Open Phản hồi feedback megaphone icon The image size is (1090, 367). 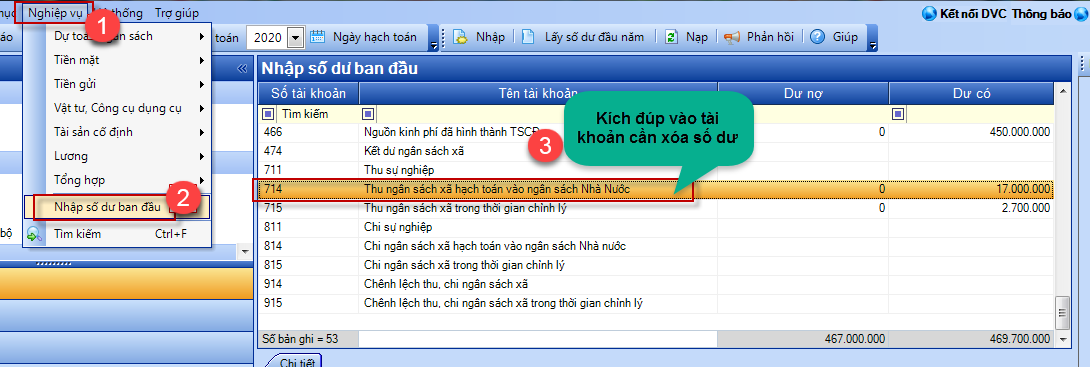tap(732, 37)
